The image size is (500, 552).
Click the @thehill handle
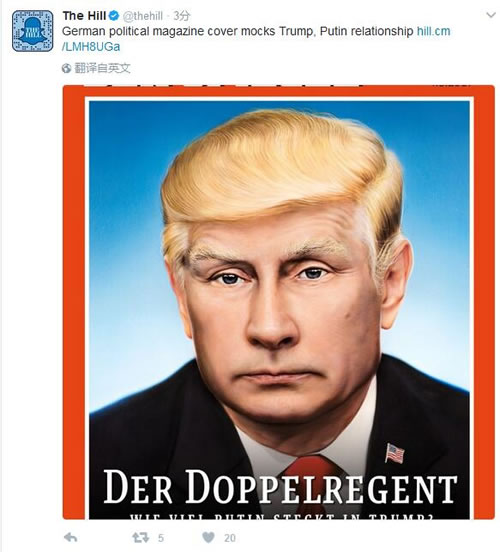(x=143, y=16)
